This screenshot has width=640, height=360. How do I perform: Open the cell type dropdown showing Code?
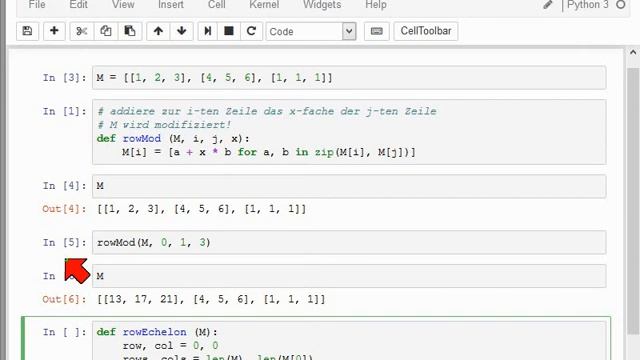[311, 31]
